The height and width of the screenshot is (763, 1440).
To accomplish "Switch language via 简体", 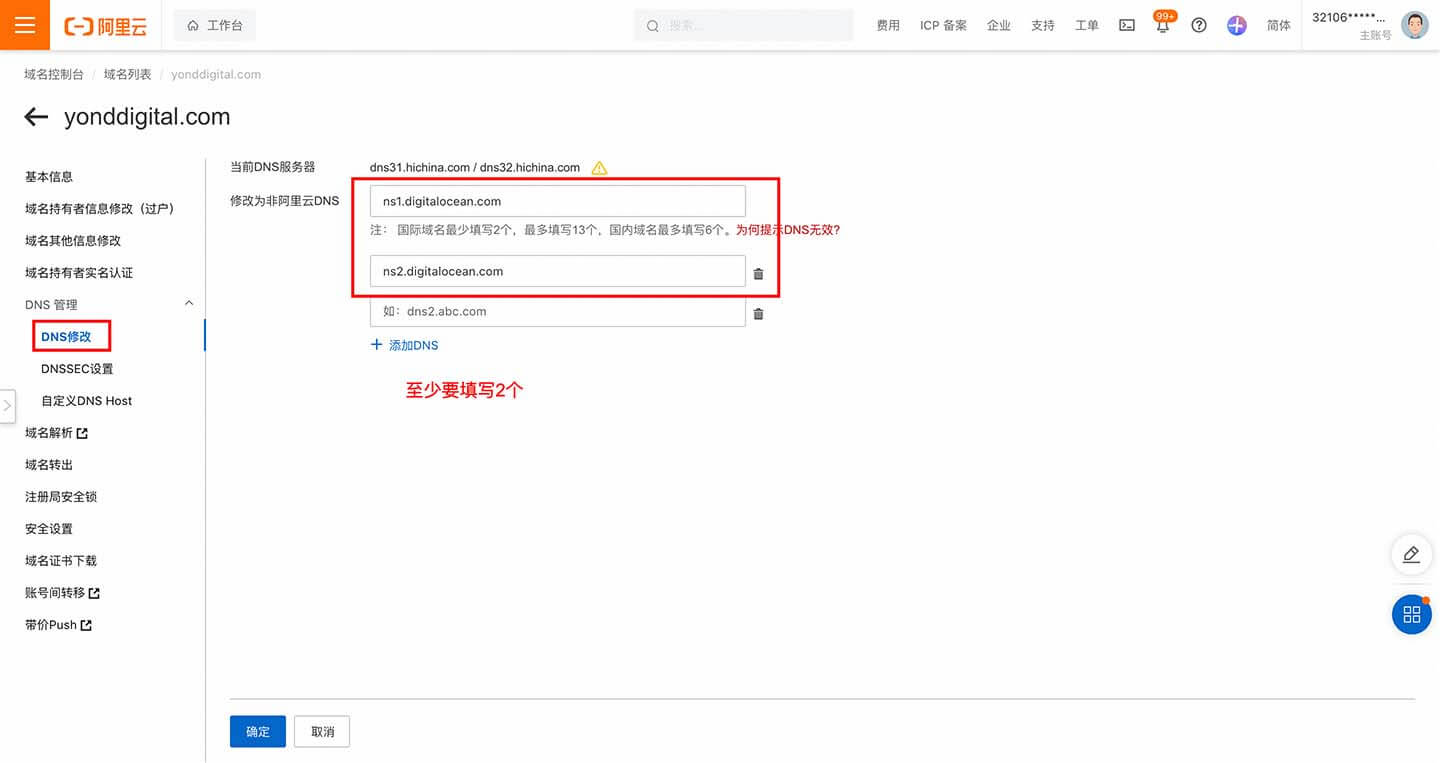I will click(x=1279, y=25).
